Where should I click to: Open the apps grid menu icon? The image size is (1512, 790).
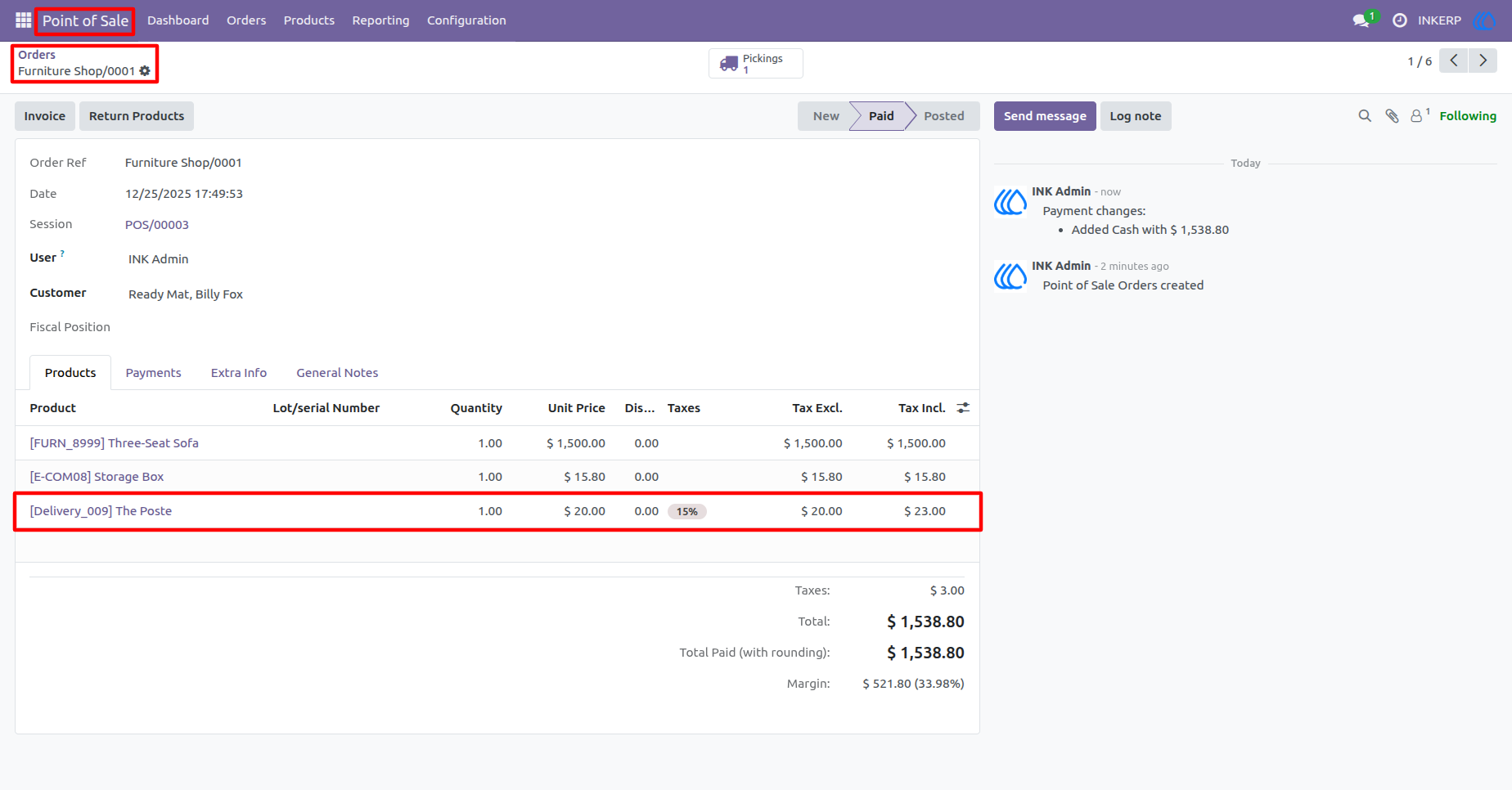tap(23, 20)
